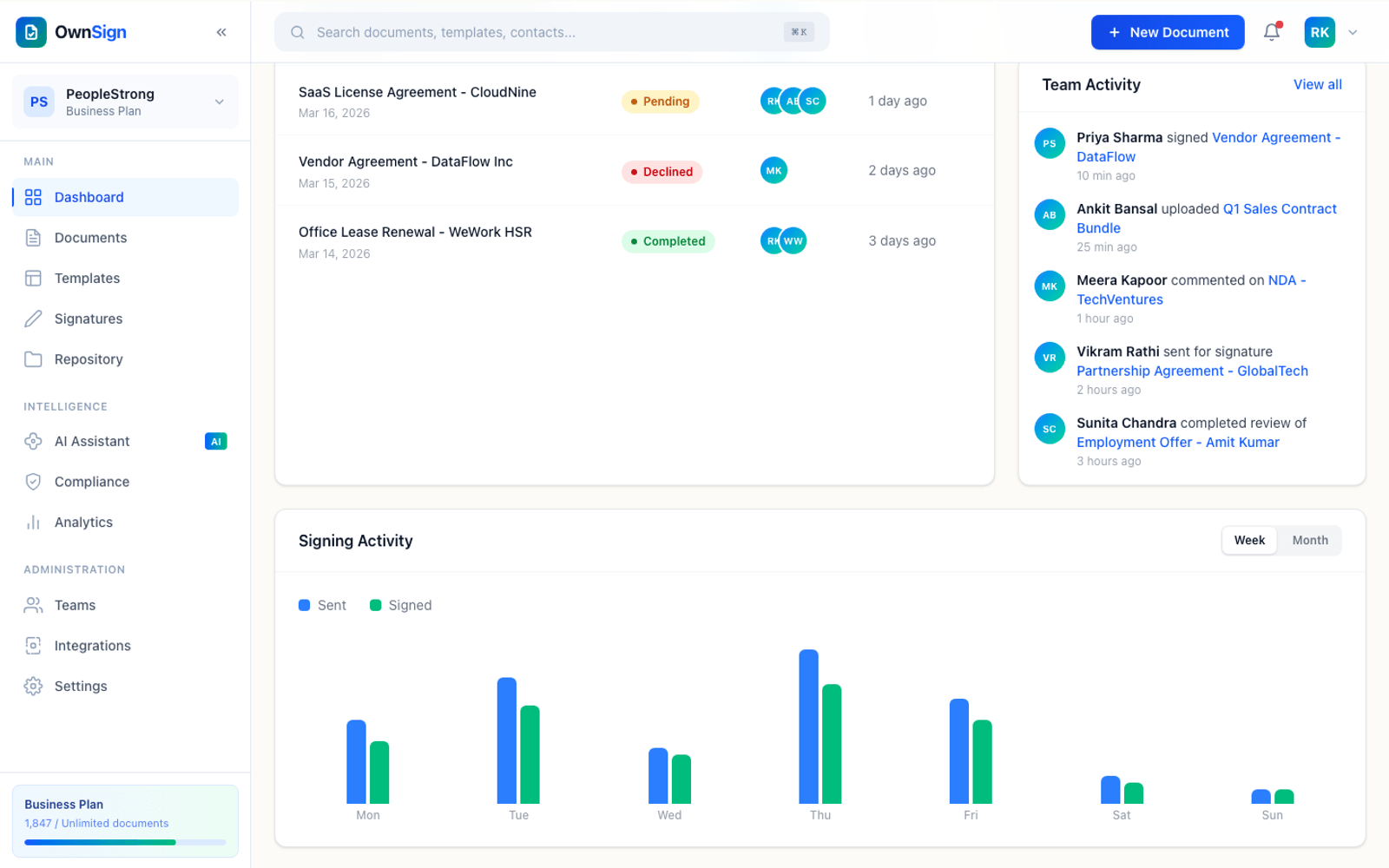Open notifications bell
The height and width of the screenshot is (868, 1389).
[x=1272, y=32]
